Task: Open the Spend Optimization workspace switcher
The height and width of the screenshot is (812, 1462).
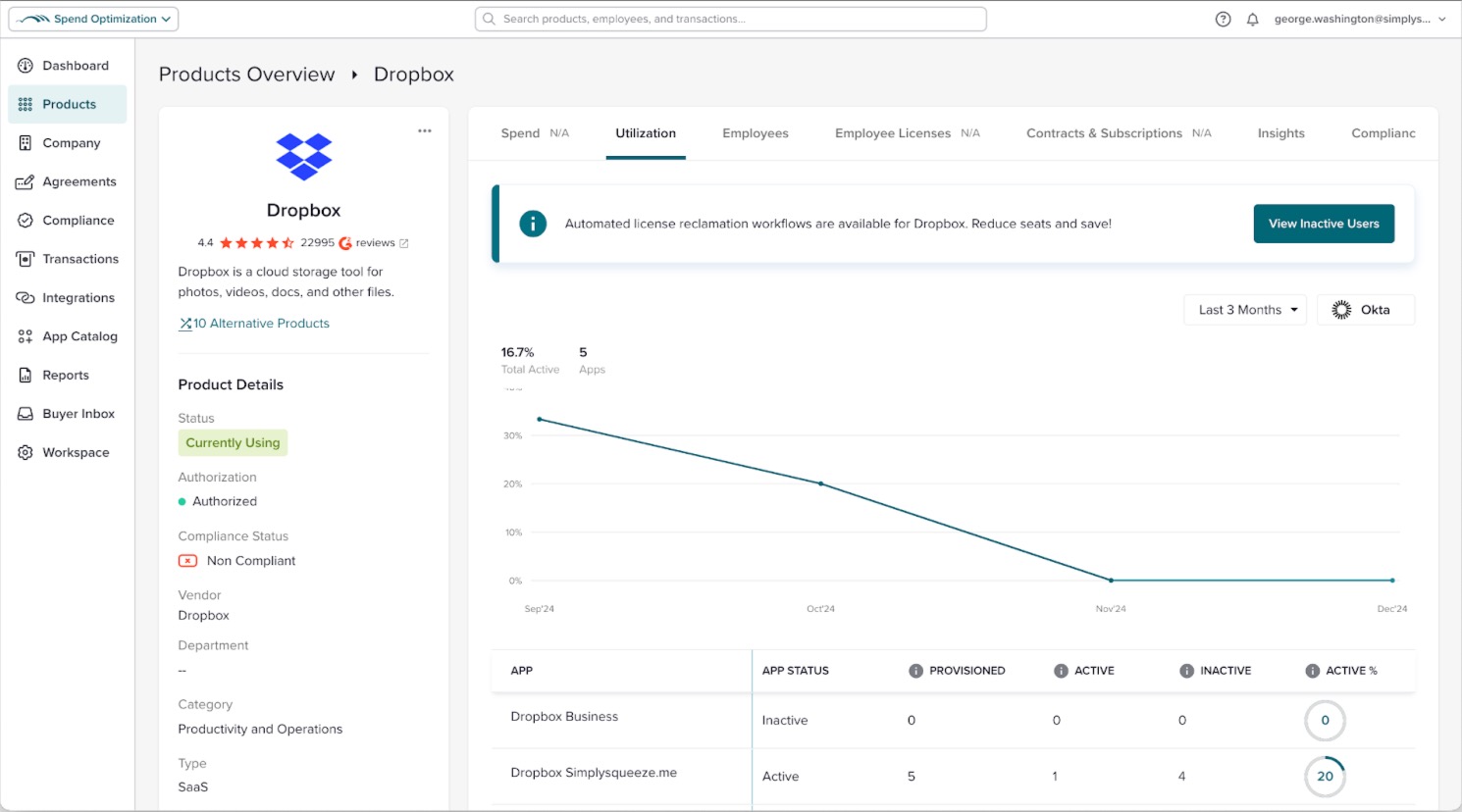Action: [93, 18]
